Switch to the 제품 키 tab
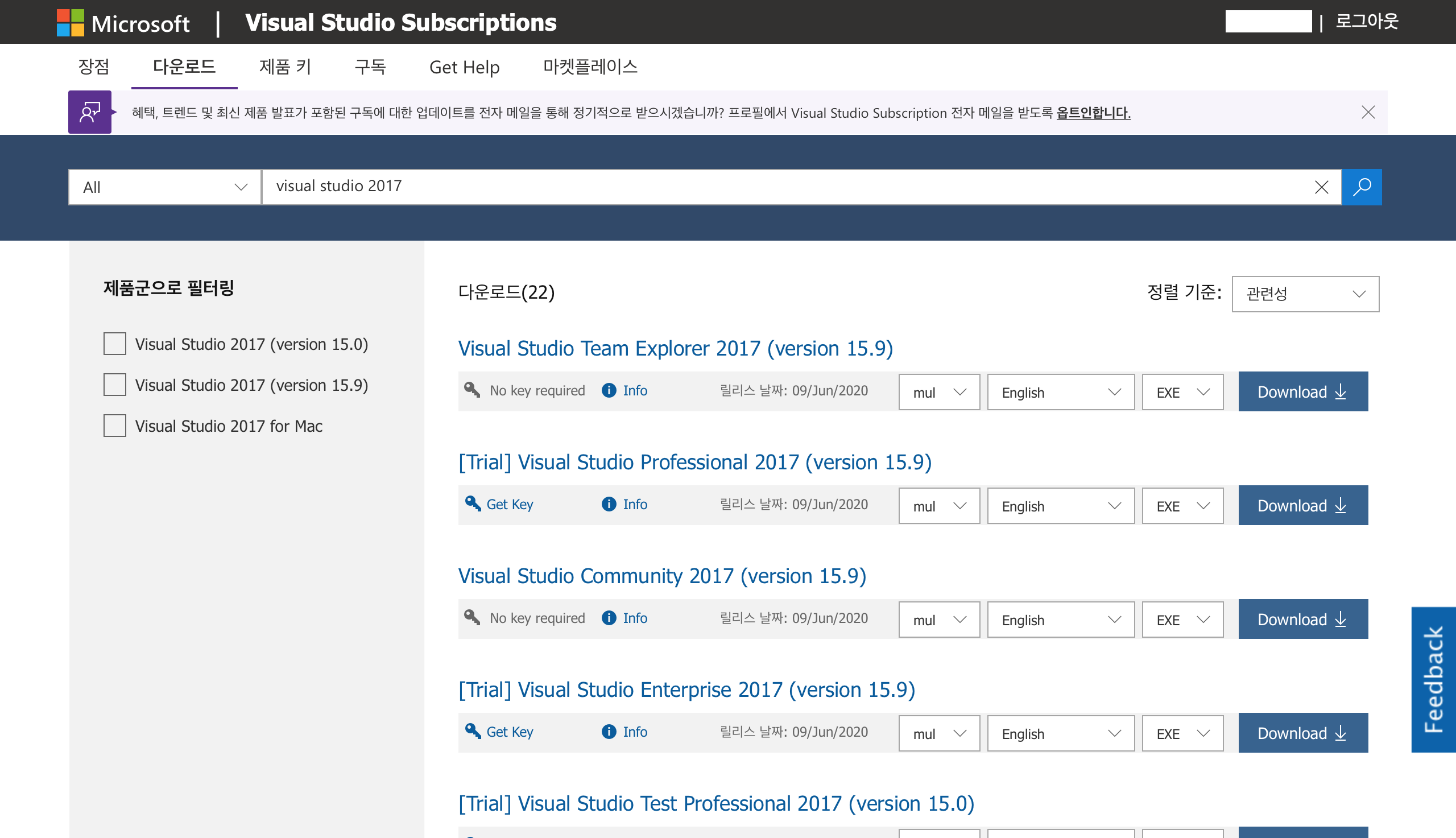This screenshot has height=838, width=1456. 285,67
